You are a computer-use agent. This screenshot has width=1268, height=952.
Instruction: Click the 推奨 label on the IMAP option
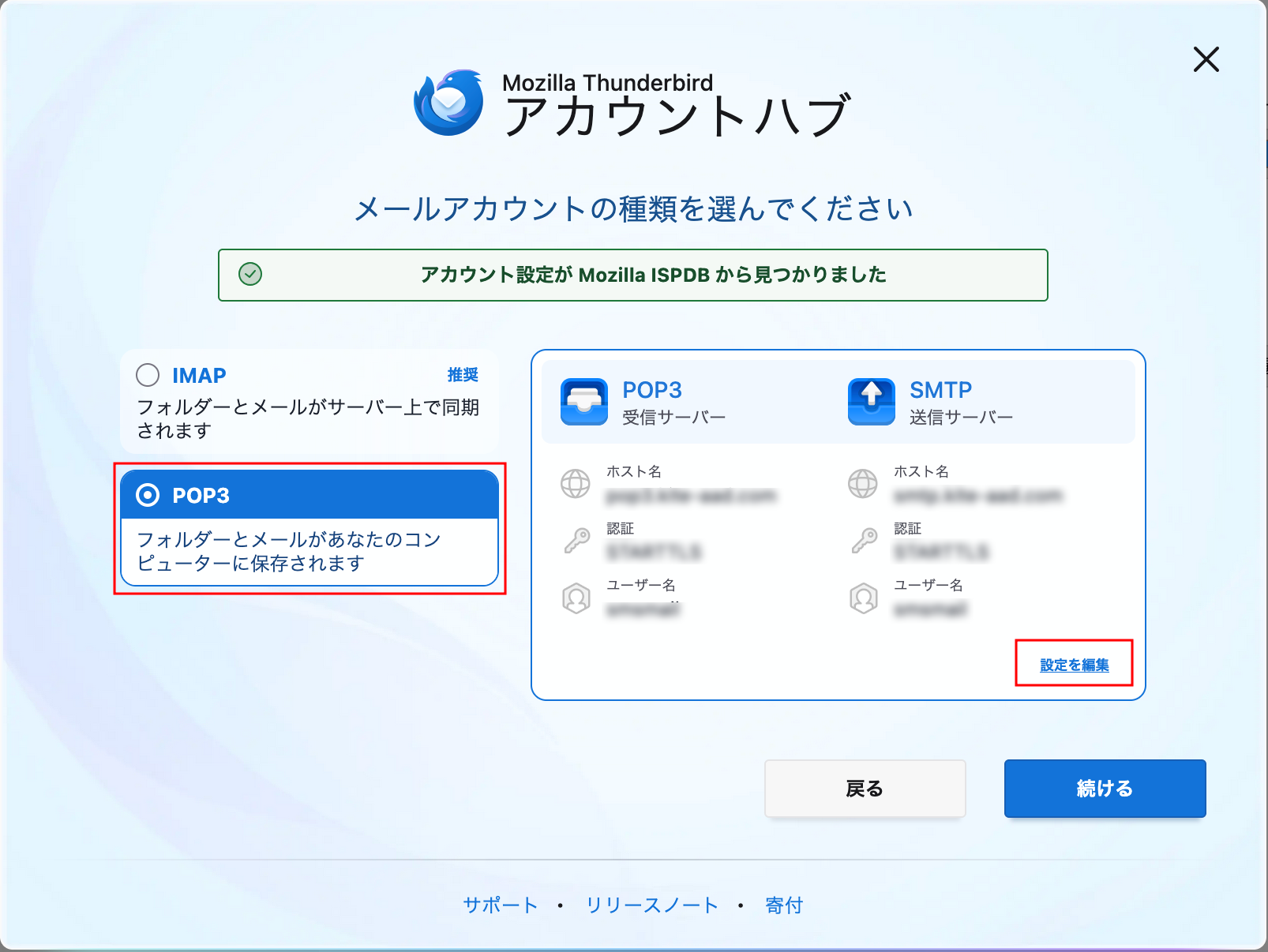pos(463,375)
